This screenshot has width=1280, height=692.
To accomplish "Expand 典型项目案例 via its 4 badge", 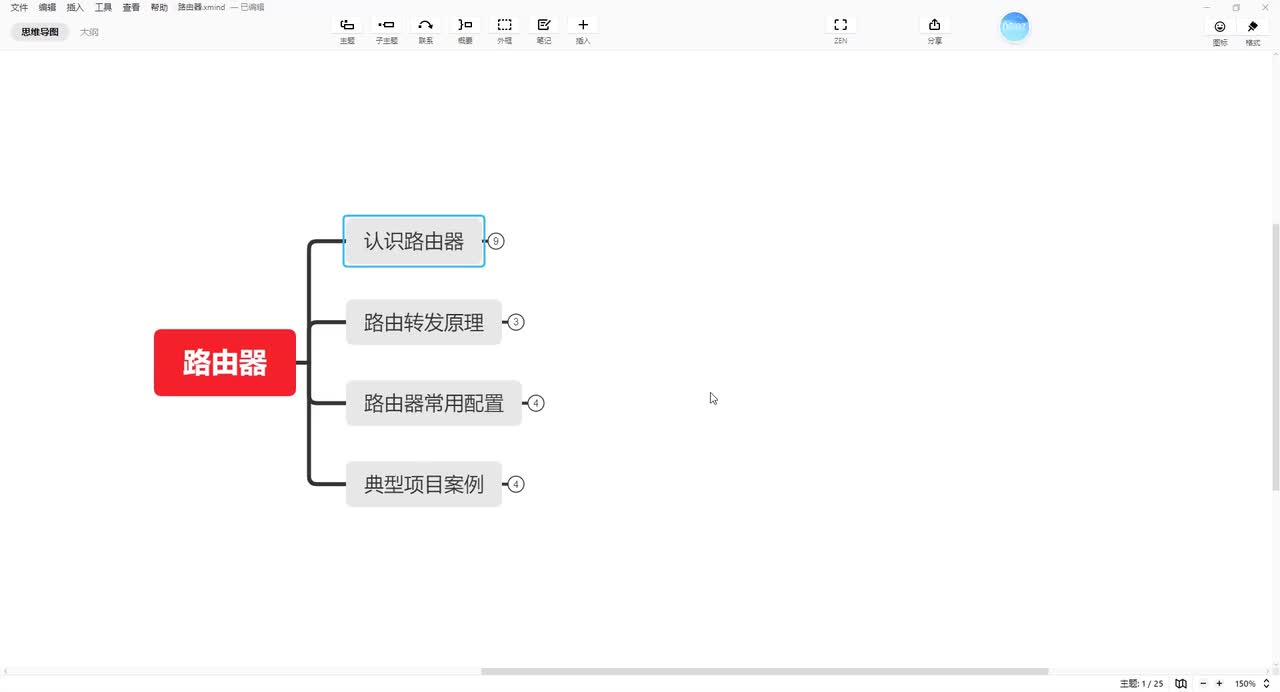I will click(516, 484).
